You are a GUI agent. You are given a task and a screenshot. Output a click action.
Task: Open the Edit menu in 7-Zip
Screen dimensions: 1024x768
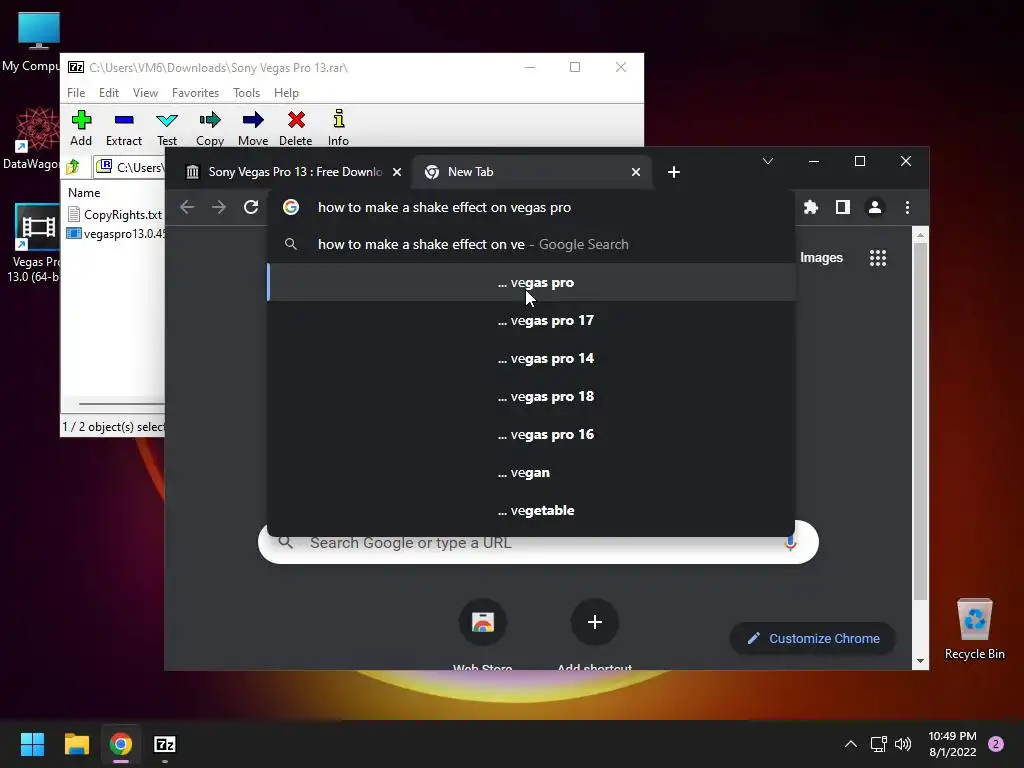point(108,93)
